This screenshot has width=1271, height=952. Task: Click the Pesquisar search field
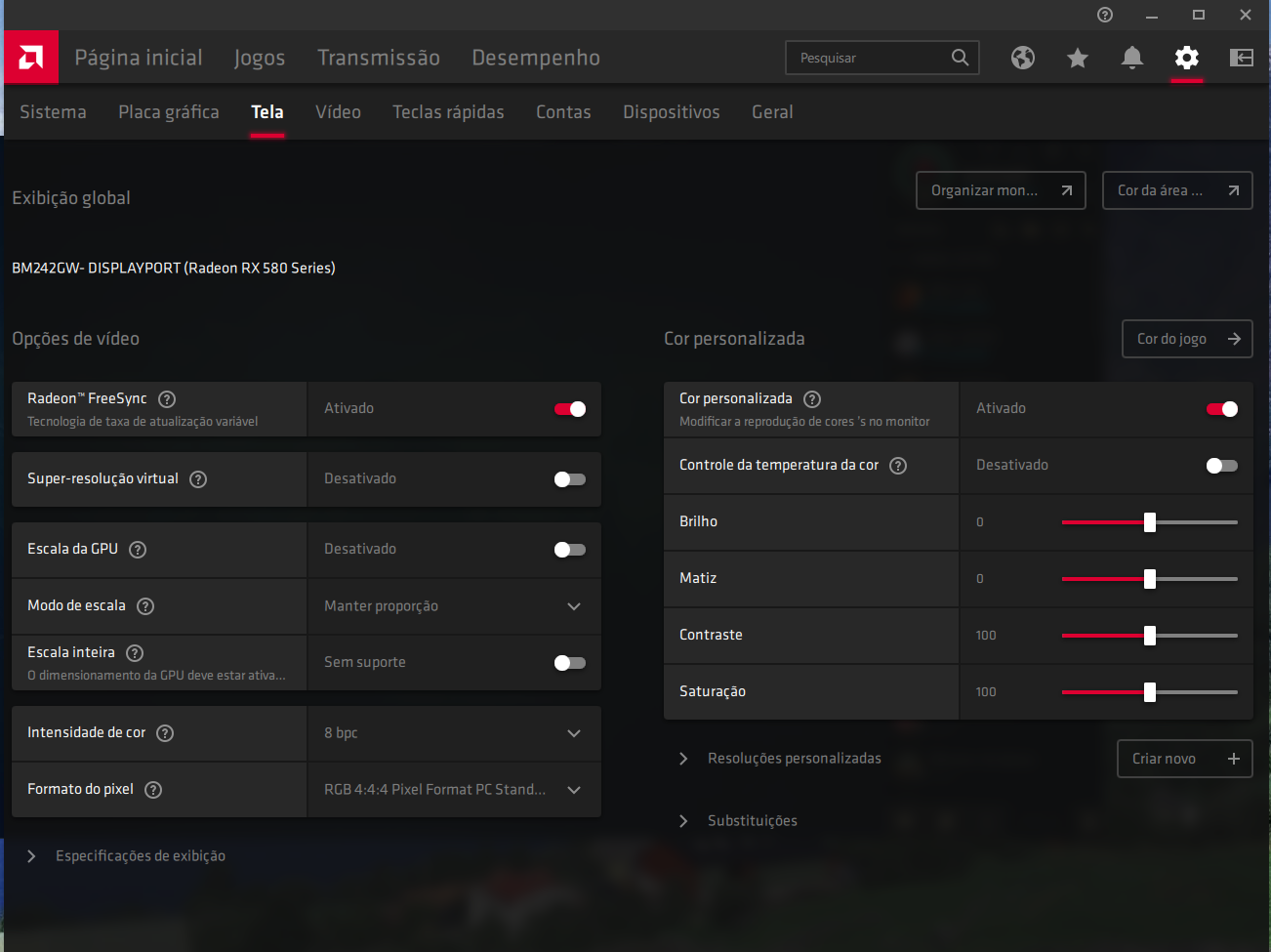click(881, 58)
